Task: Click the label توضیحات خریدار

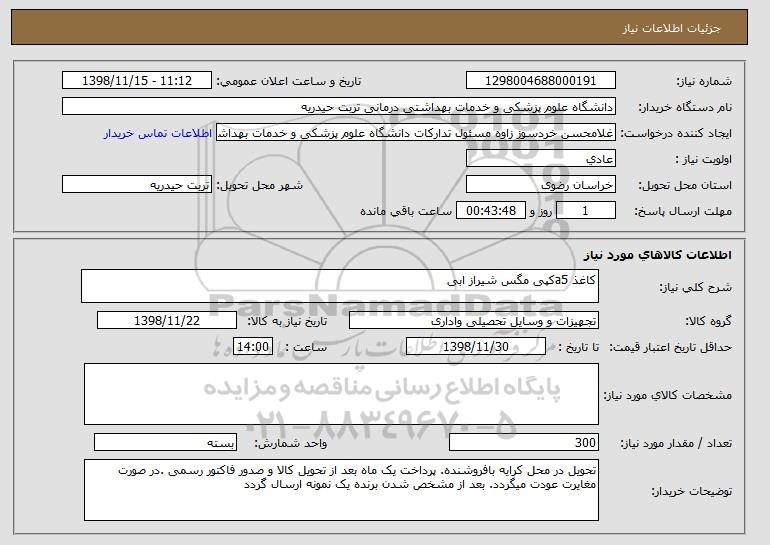Action: (691, 491)
